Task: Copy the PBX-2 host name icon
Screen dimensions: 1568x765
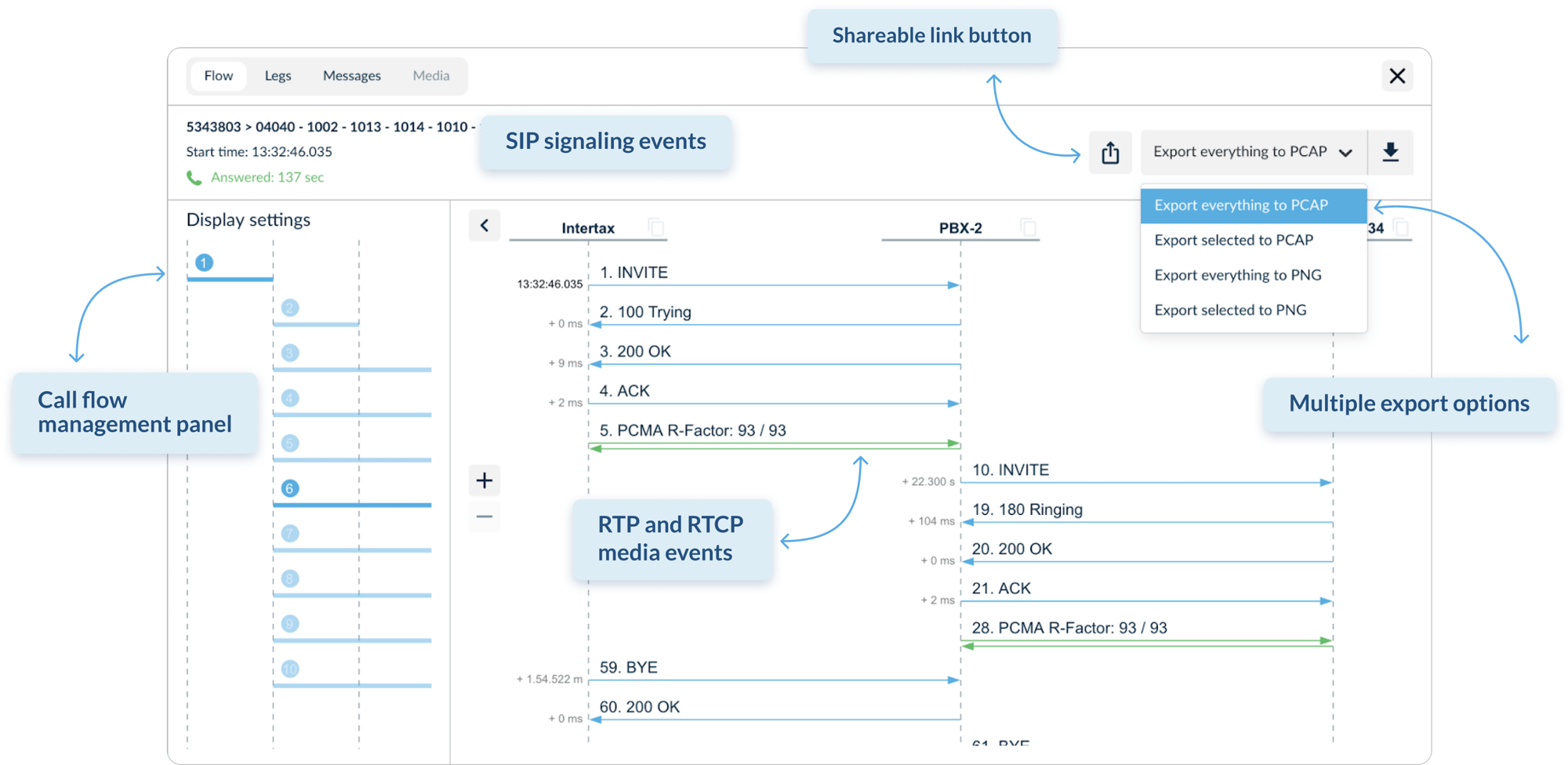Action: point(1029,227)
